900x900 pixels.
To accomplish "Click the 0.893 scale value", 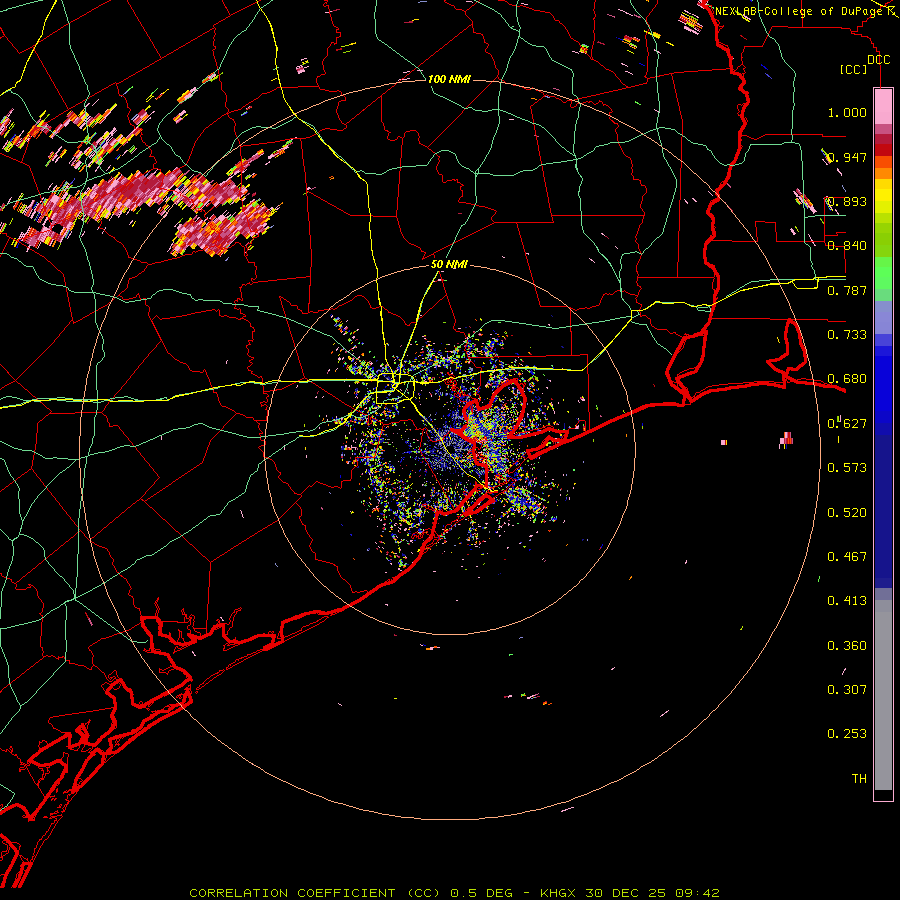I will pyautogui.click(x=847, y=201).
